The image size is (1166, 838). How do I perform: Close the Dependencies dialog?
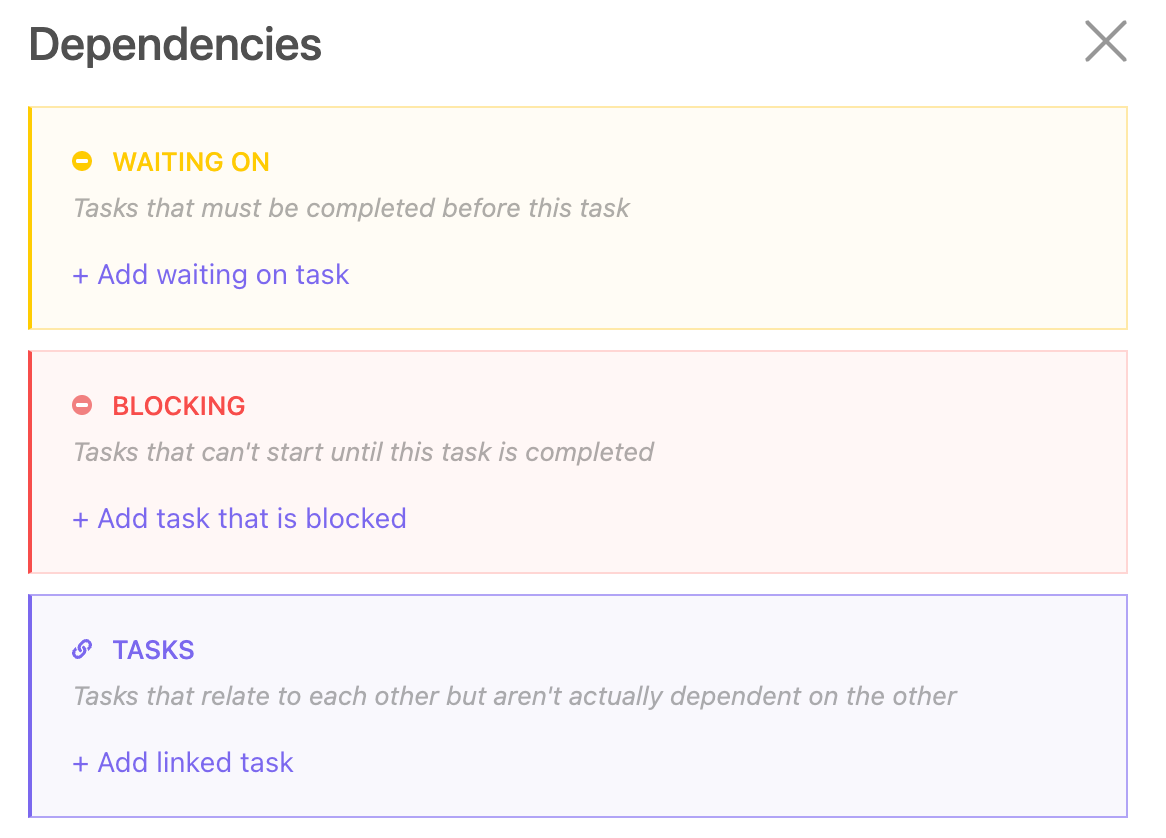point(1105,42)
